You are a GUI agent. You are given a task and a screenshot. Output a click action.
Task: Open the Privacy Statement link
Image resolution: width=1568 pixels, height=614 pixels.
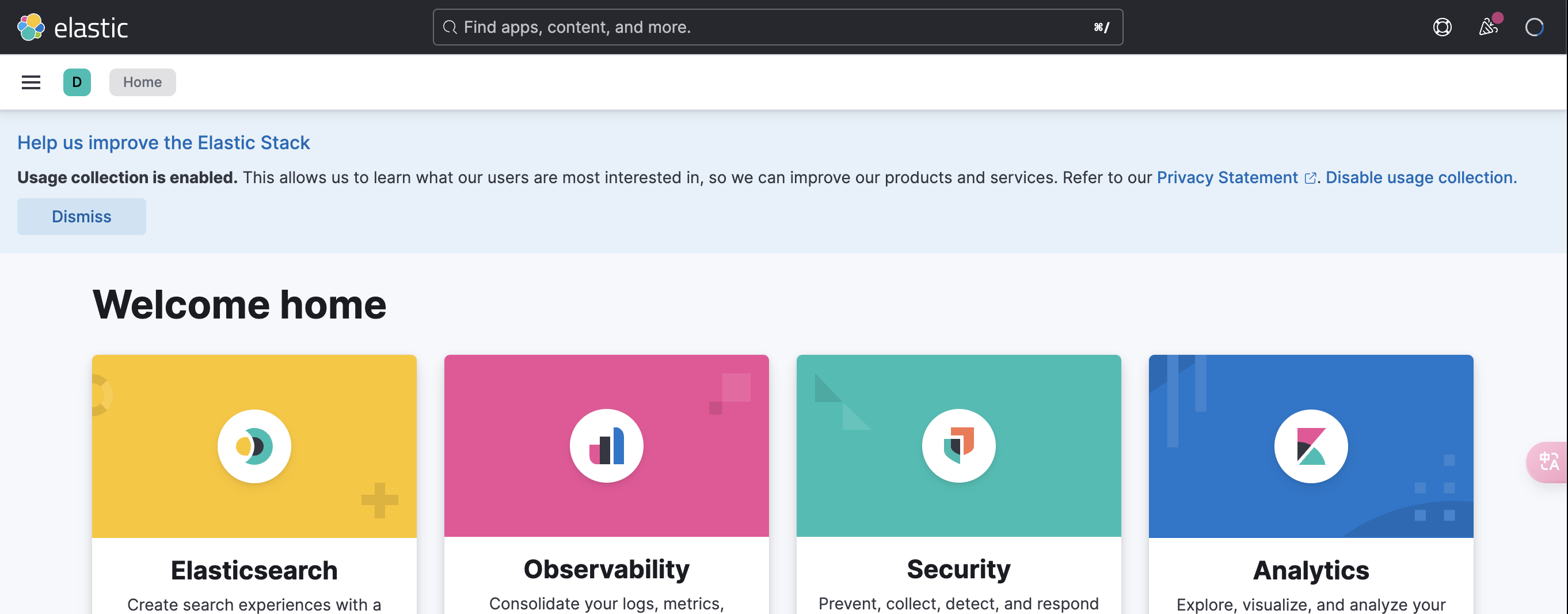pyautogui.click(x=1227, y=177)
